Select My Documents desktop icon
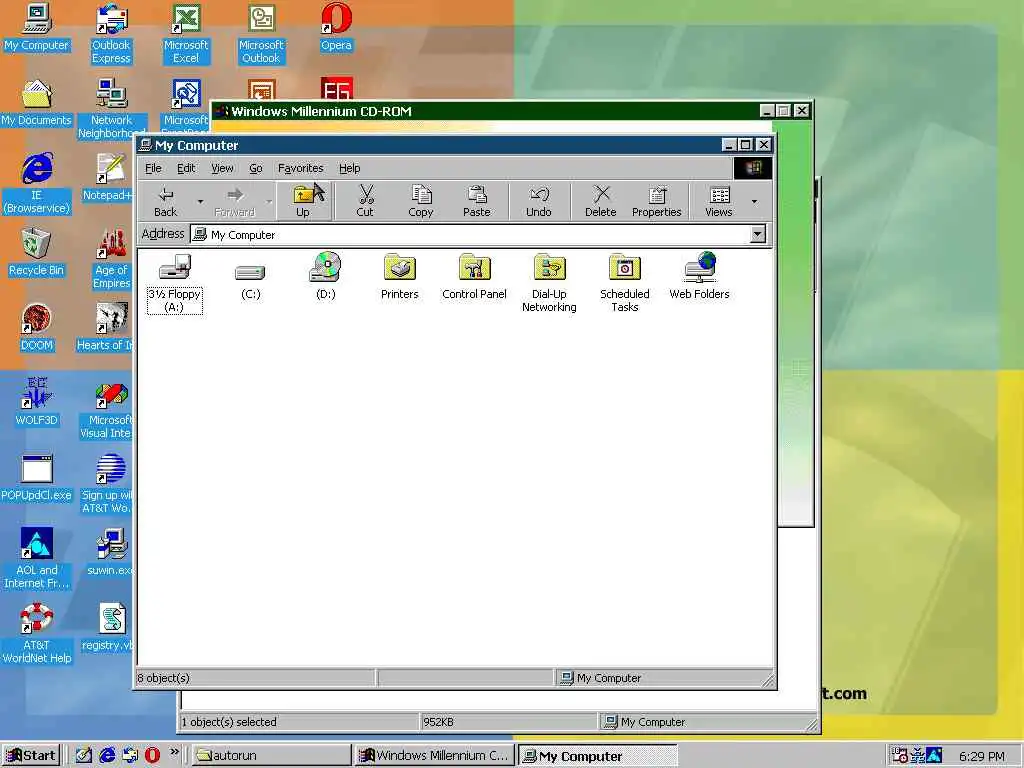The image size is (1024, 768). (36, 103)
